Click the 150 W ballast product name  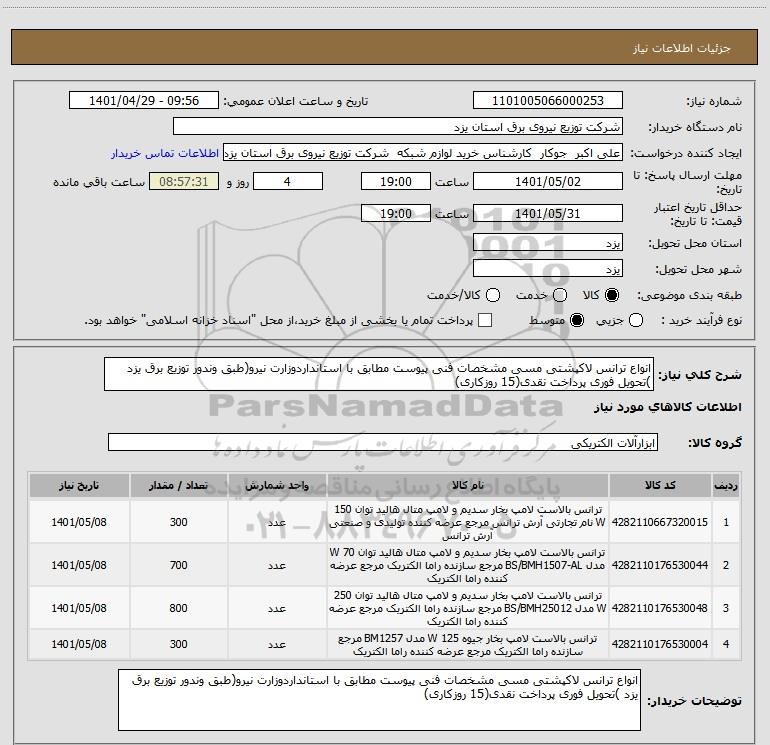click(468, 522)
